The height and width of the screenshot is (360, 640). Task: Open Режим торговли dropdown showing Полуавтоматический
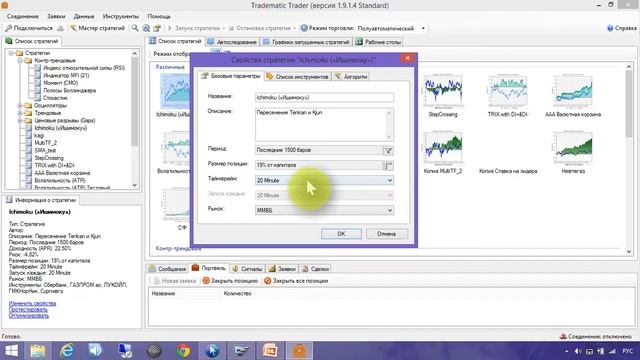click(391, 28)
